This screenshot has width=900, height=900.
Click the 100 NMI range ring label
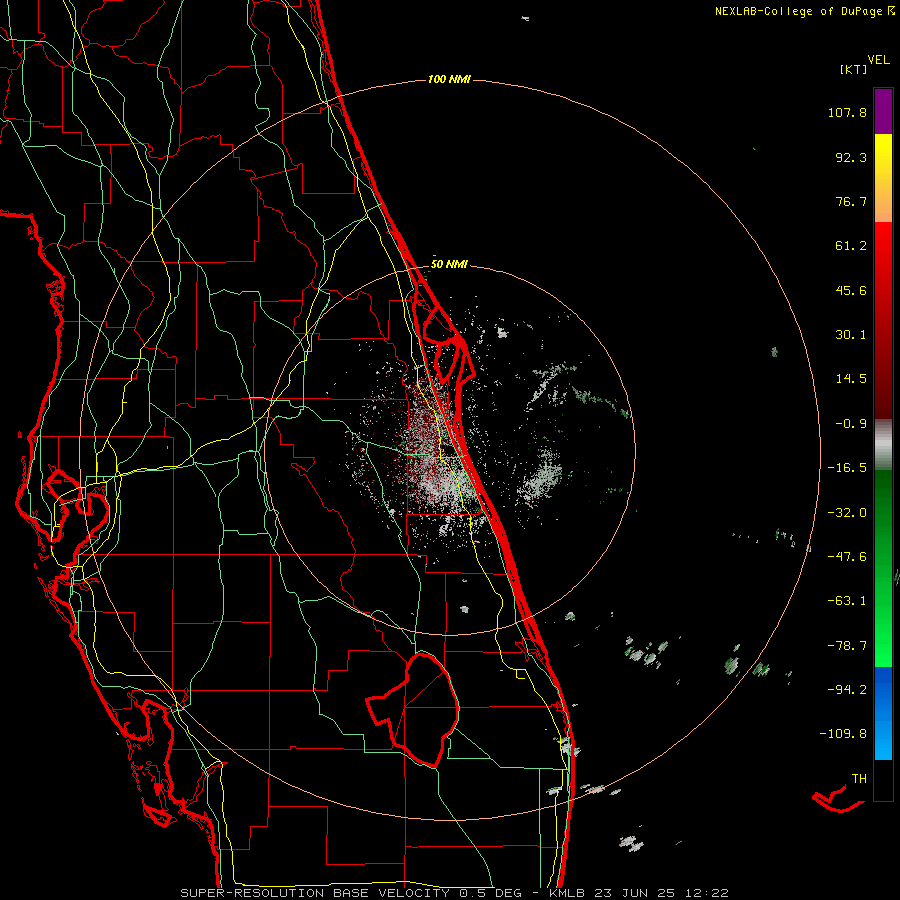pyautogui.click(x=449, y=79)
